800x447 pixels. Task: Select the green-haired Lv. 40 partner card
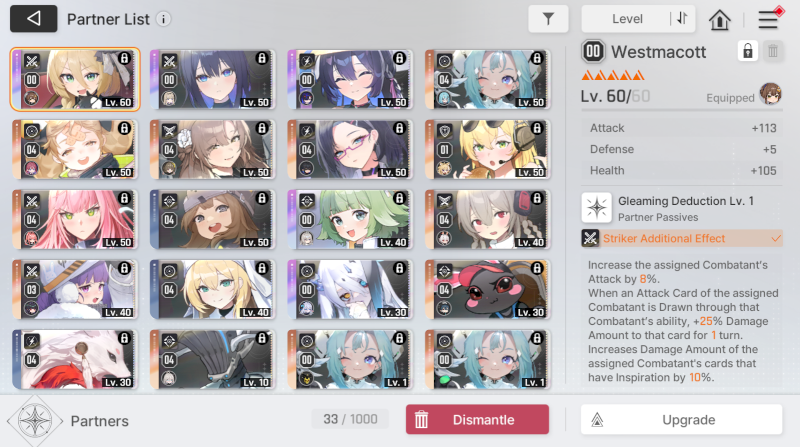[351, 219]
